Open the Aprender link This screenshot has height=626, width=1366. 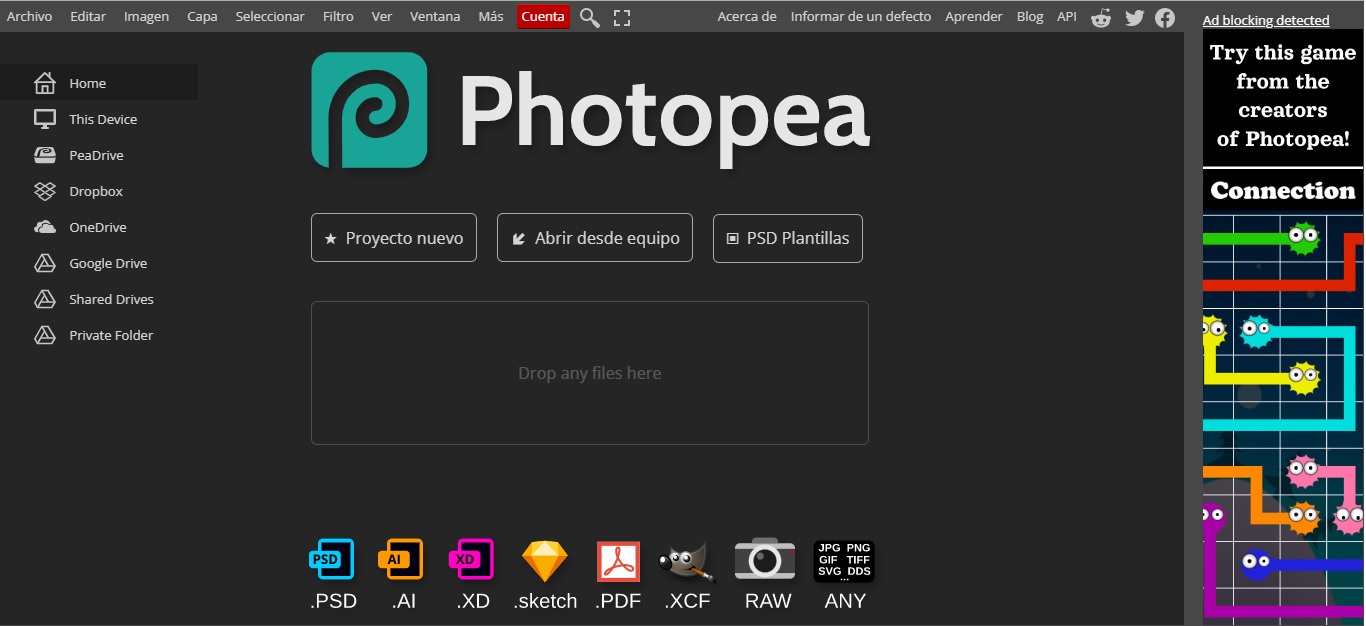point(974,16)
